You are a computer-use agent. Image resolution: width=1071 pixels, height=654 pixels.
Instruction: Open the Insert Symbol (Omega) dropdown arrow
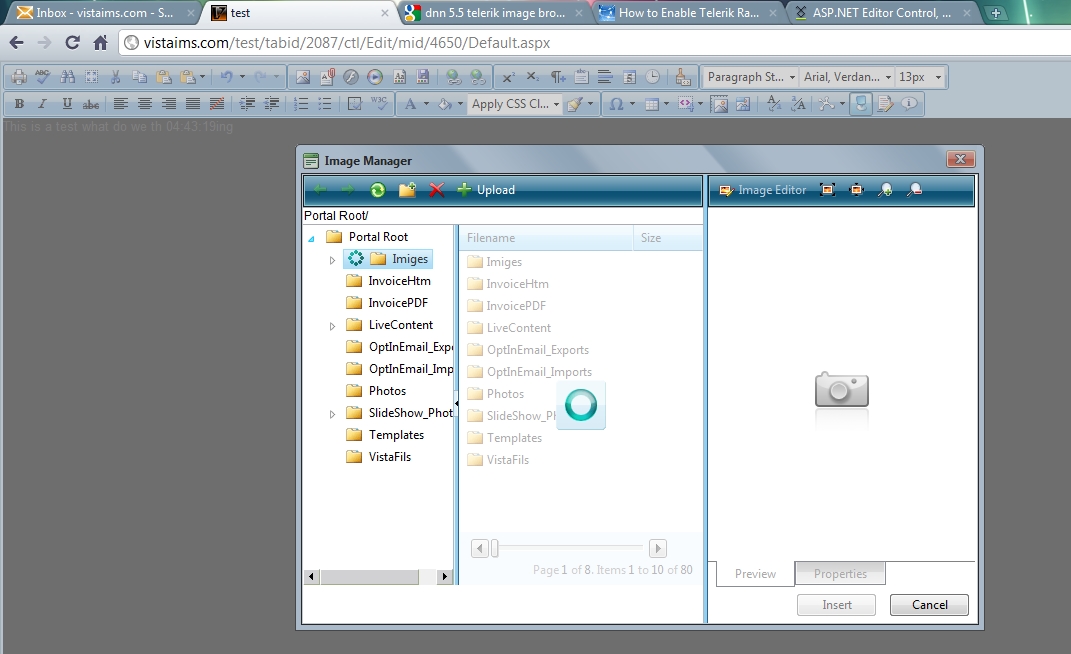(632, 104)
